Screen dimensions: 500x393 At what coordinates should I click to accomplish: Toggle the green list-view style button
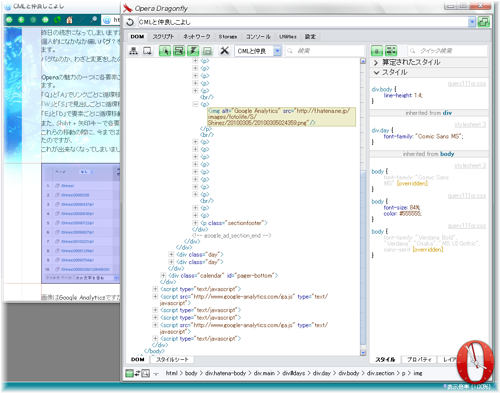[x=391, y=51]
